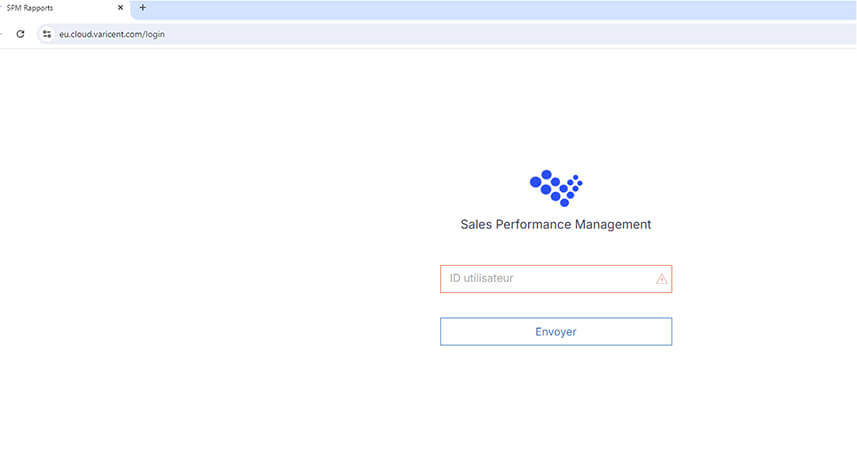Viewport: 857px width, 474px height.
Task: Click the gap between ID field and Envoyer
Action: point(555,305)
